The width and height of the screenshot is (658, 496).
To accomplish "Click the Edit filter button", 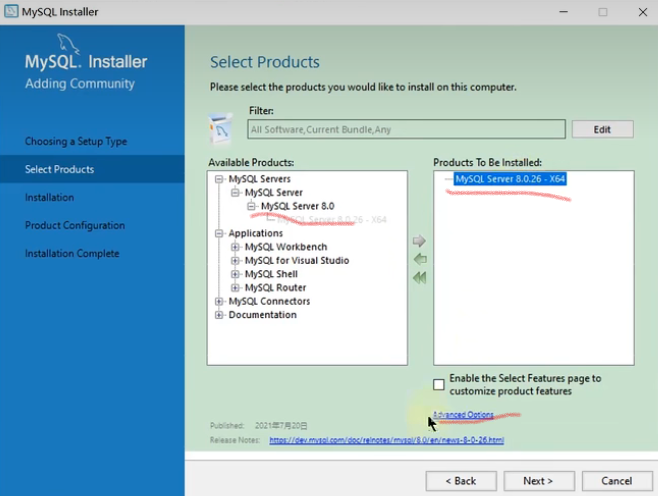I will point(602,129).
